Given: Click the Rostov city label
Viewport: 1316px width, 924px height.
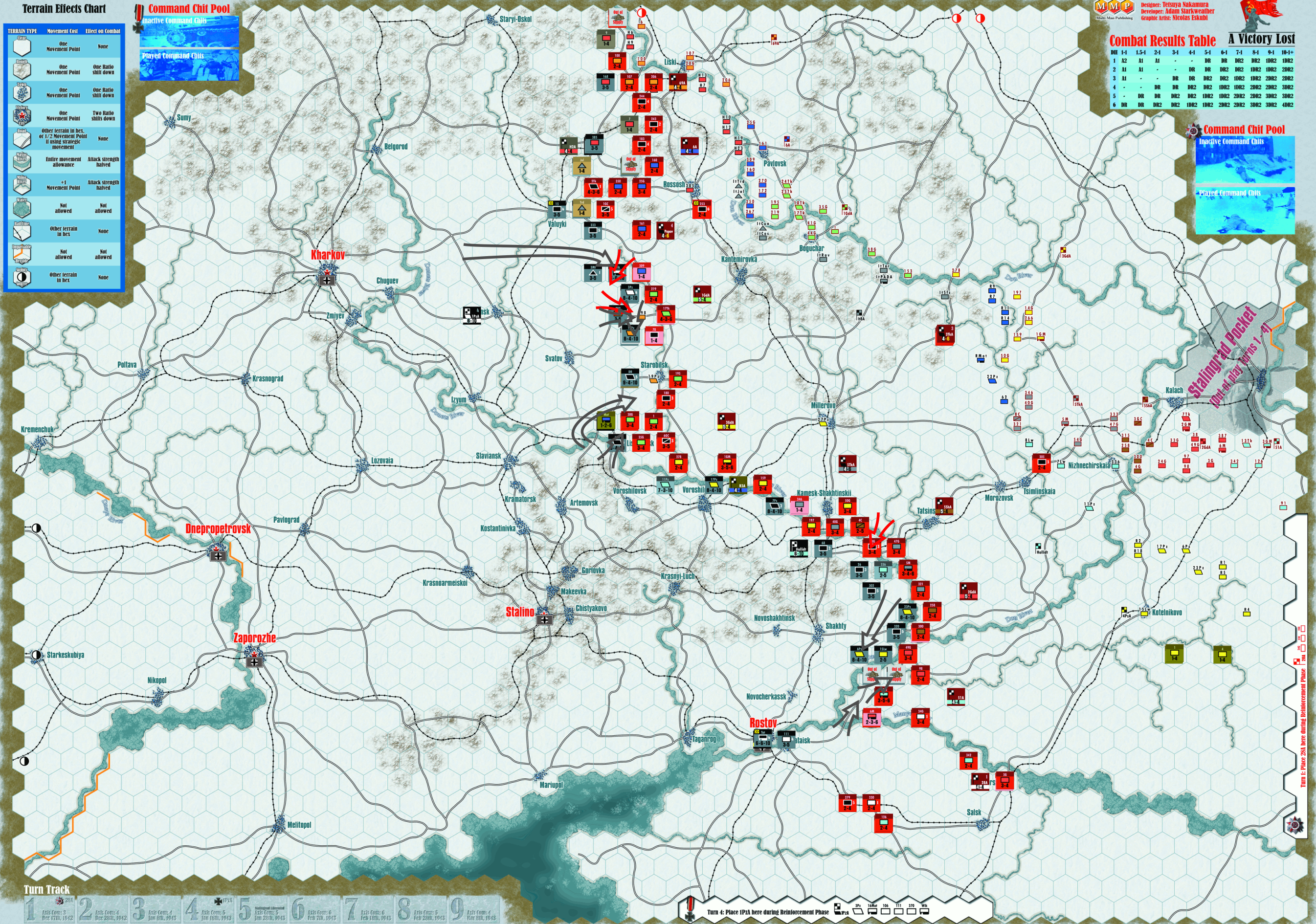Looking at the screenshot, I should (x=763, y=723).
